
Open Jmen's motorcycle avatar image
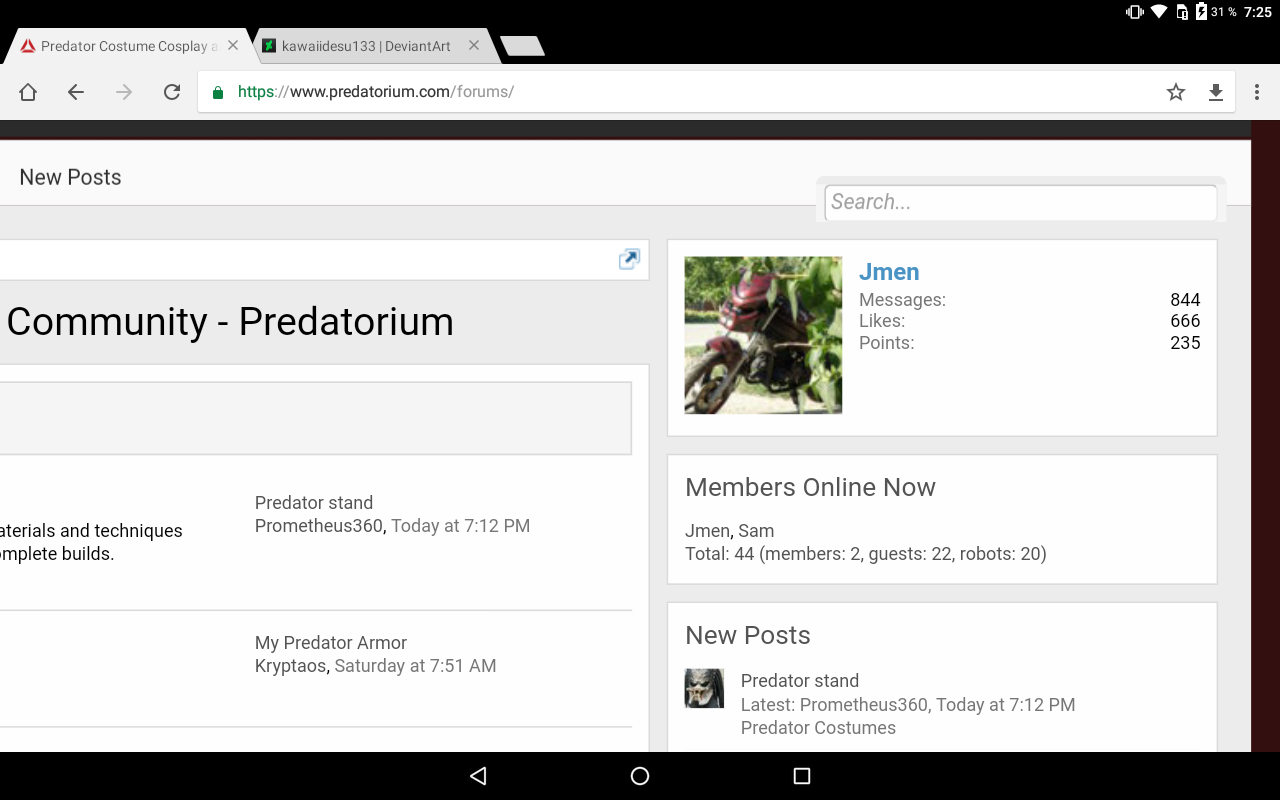(763, 335)
